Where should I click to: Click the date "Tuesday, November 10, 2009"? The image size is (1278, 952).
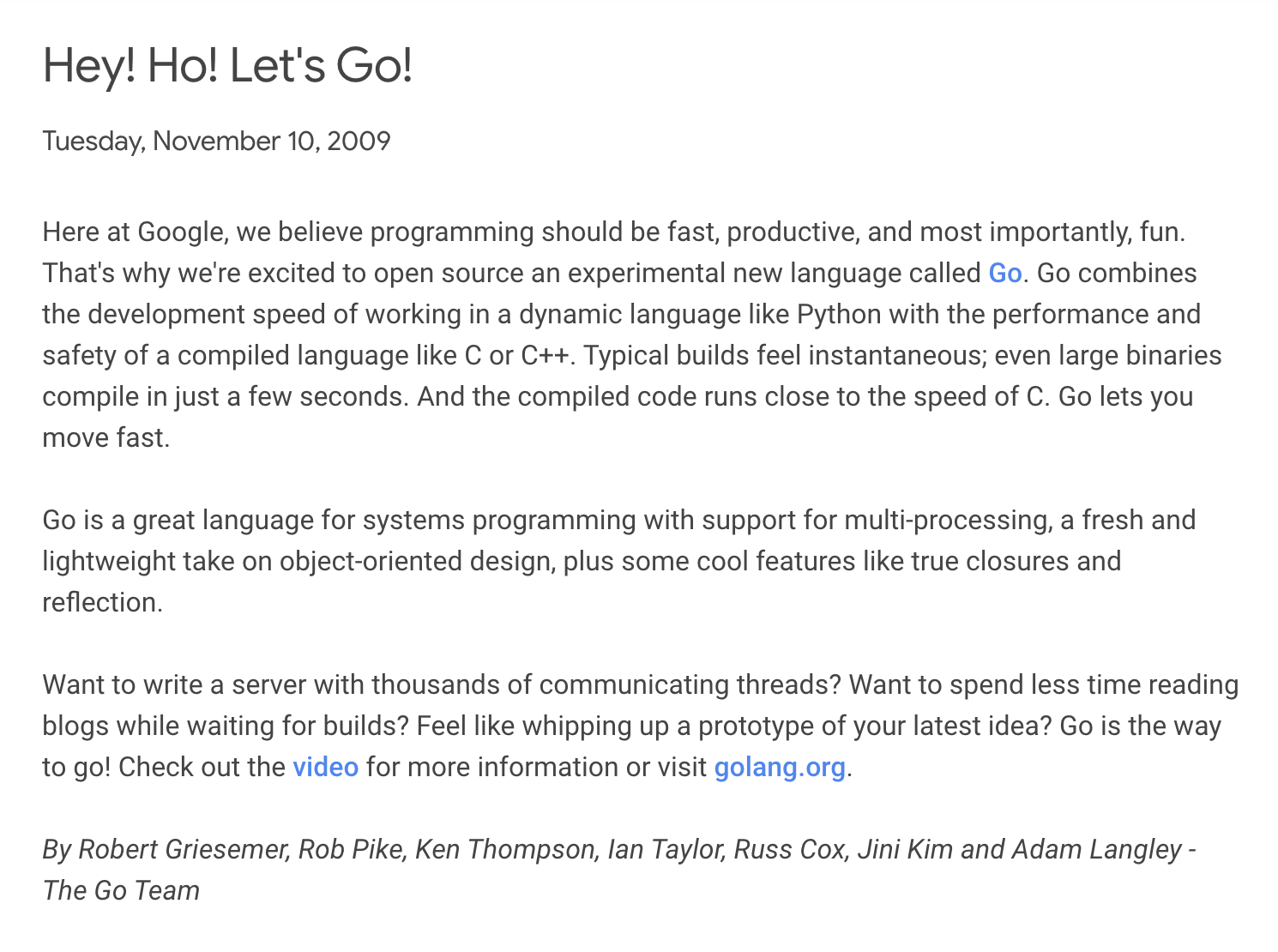[x=216, y=141]
